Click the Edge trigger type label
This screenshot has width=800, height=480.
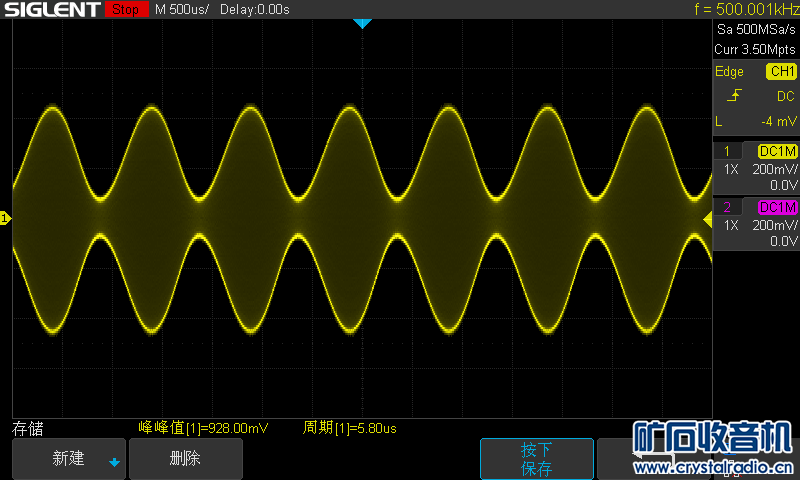pos(729,71)
